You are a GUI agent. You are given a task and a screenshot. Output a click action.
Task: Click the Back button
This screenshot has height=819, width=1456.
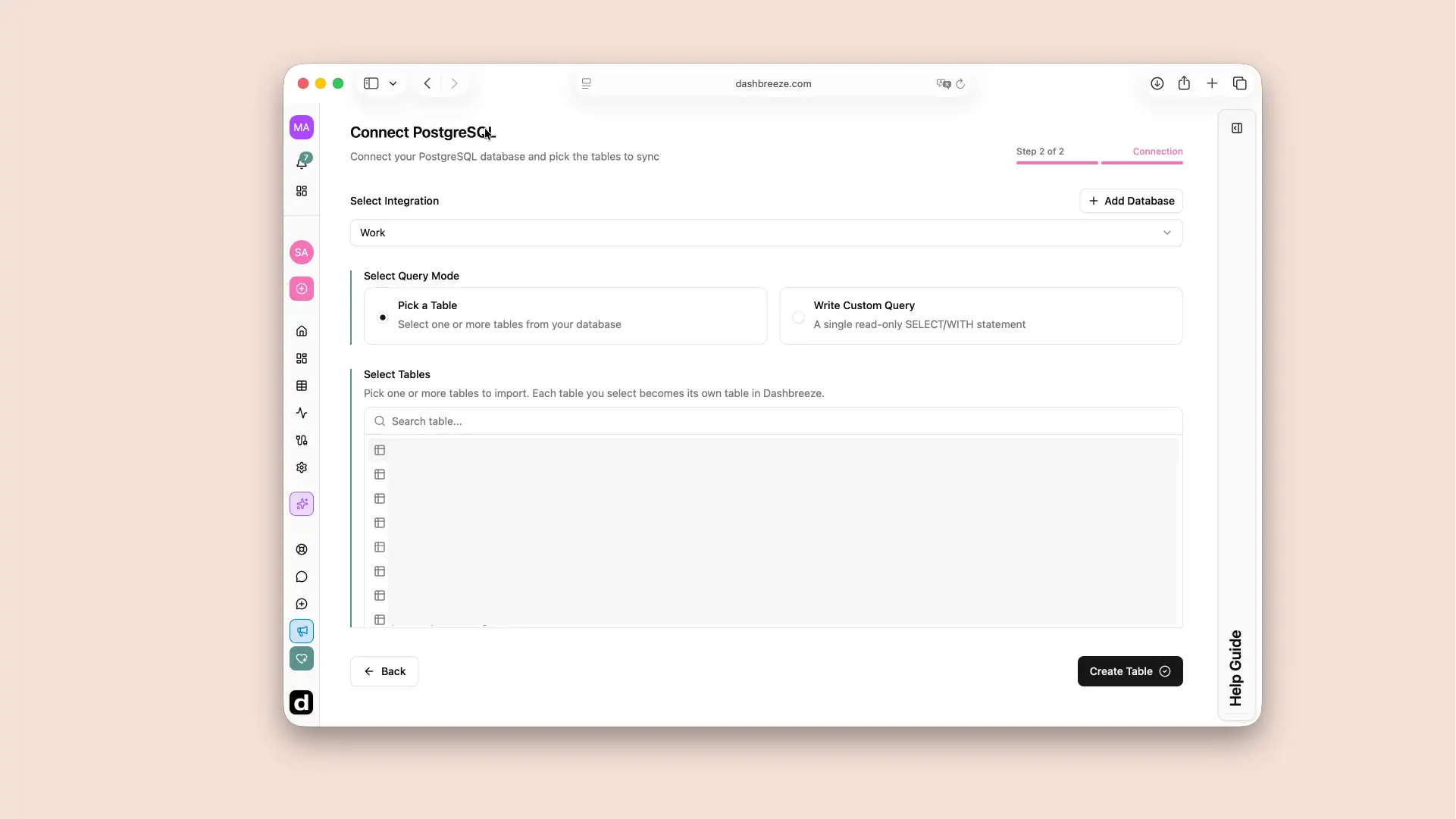tap(384, 671)
